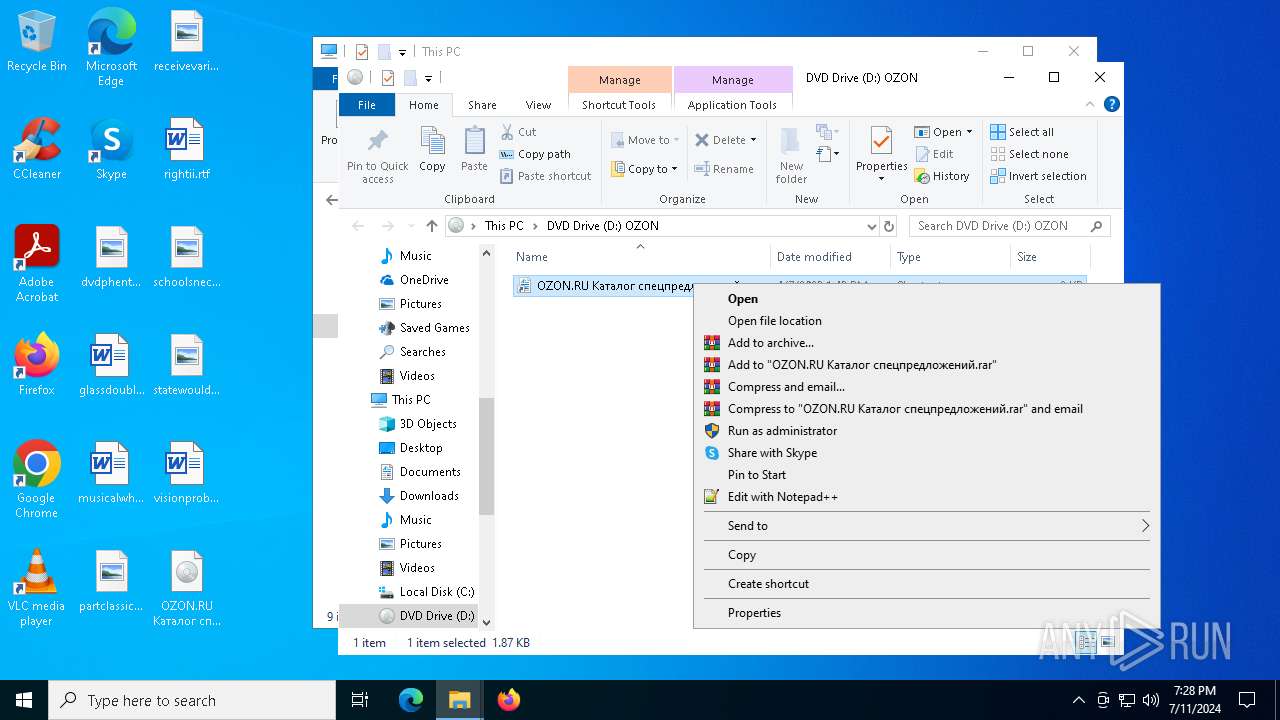Open Shortcut Tools tab
This screenshot has width=1280, height=720.
[619, 105]
